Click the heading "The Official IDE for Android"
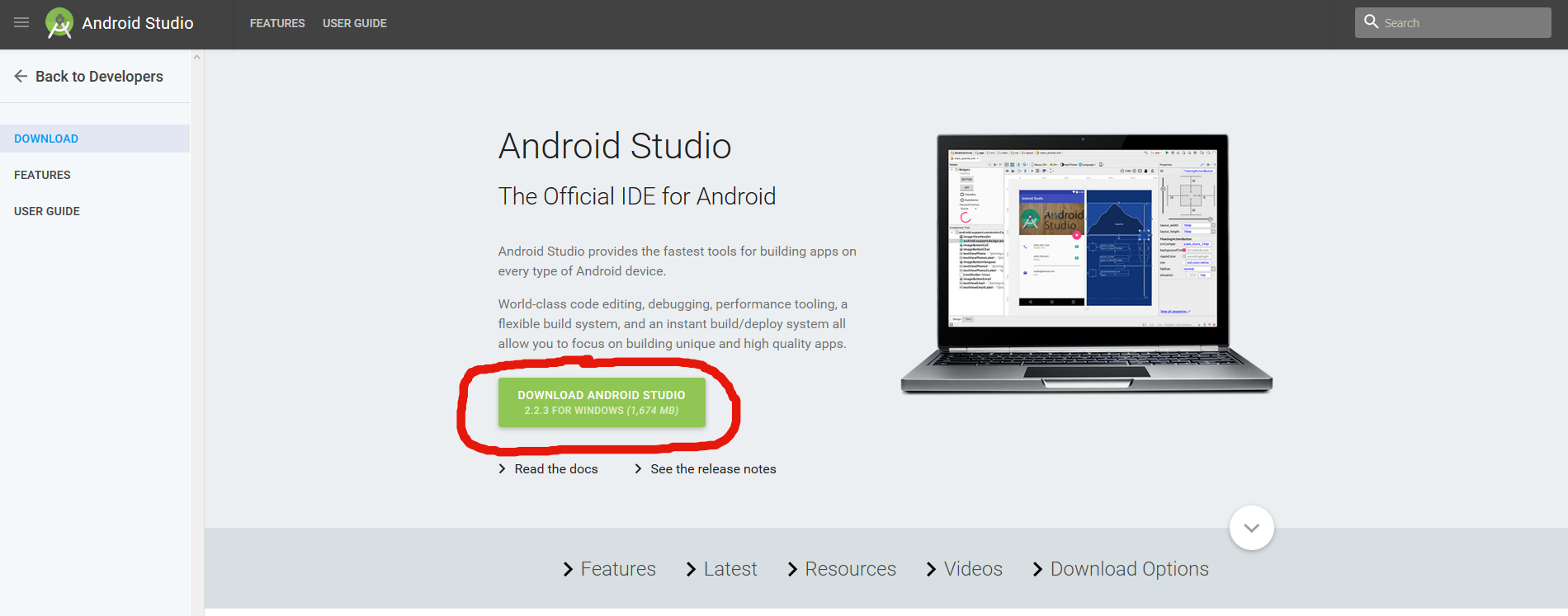The height and width of the screenshot is (616, 1568). pos(637,196)
